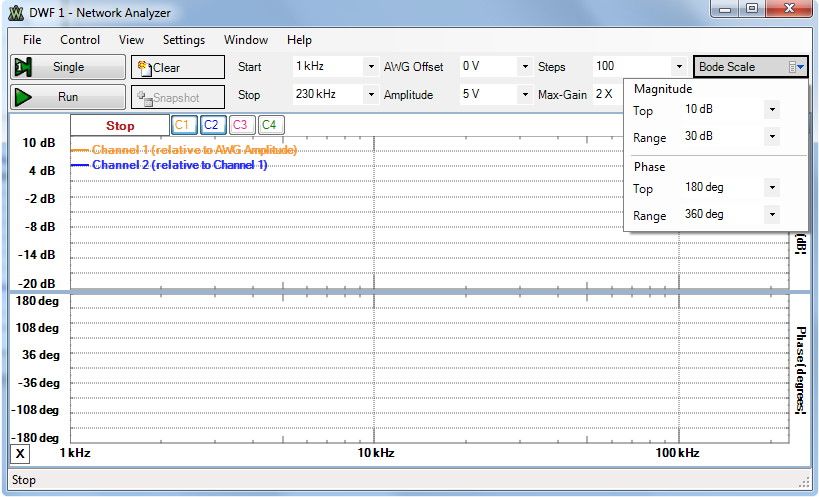Expand Magnitude Range dropdown arrow
Image resolution: width=819 pixels, height=497 pixels.
772,137
